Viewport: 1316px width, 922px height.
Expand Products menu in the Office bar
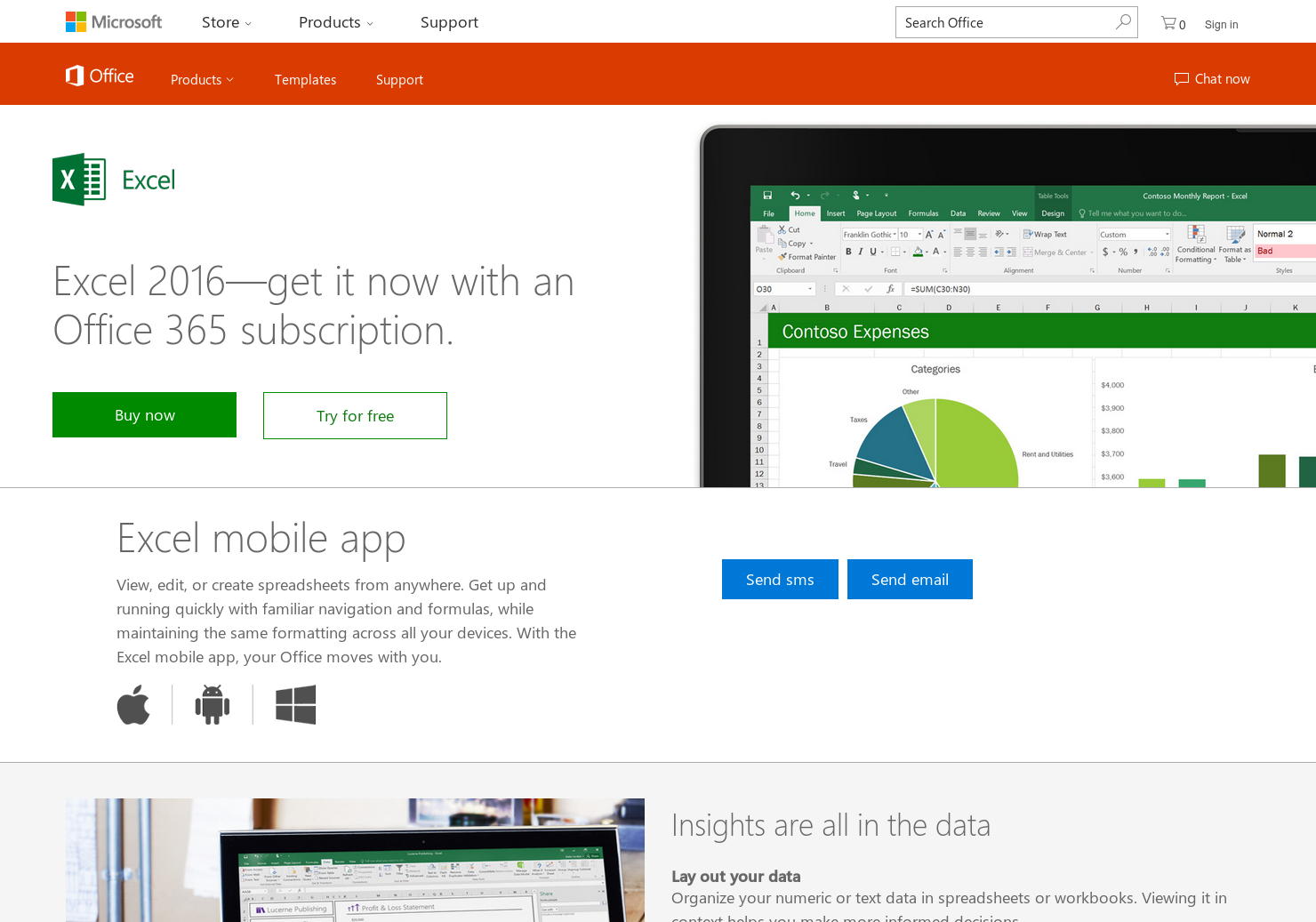pos(201,79)
